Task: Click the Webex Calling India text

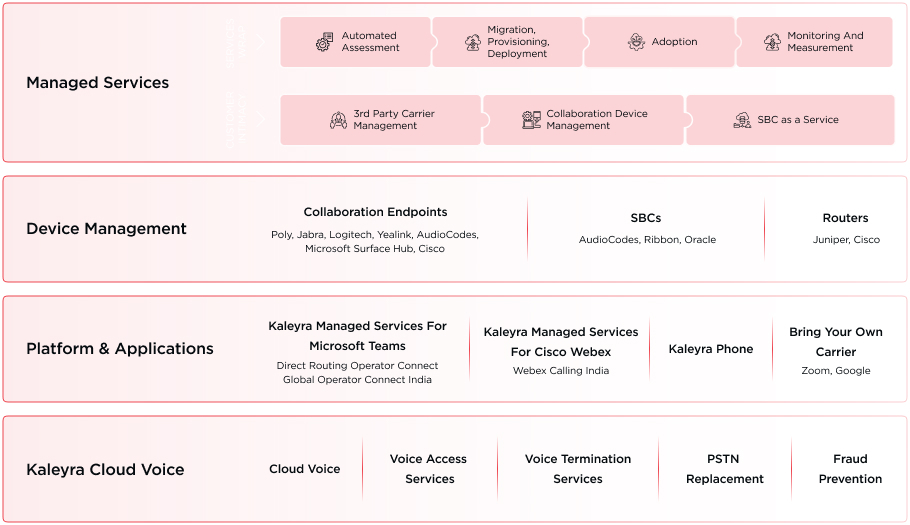Action: pos(561,371)
